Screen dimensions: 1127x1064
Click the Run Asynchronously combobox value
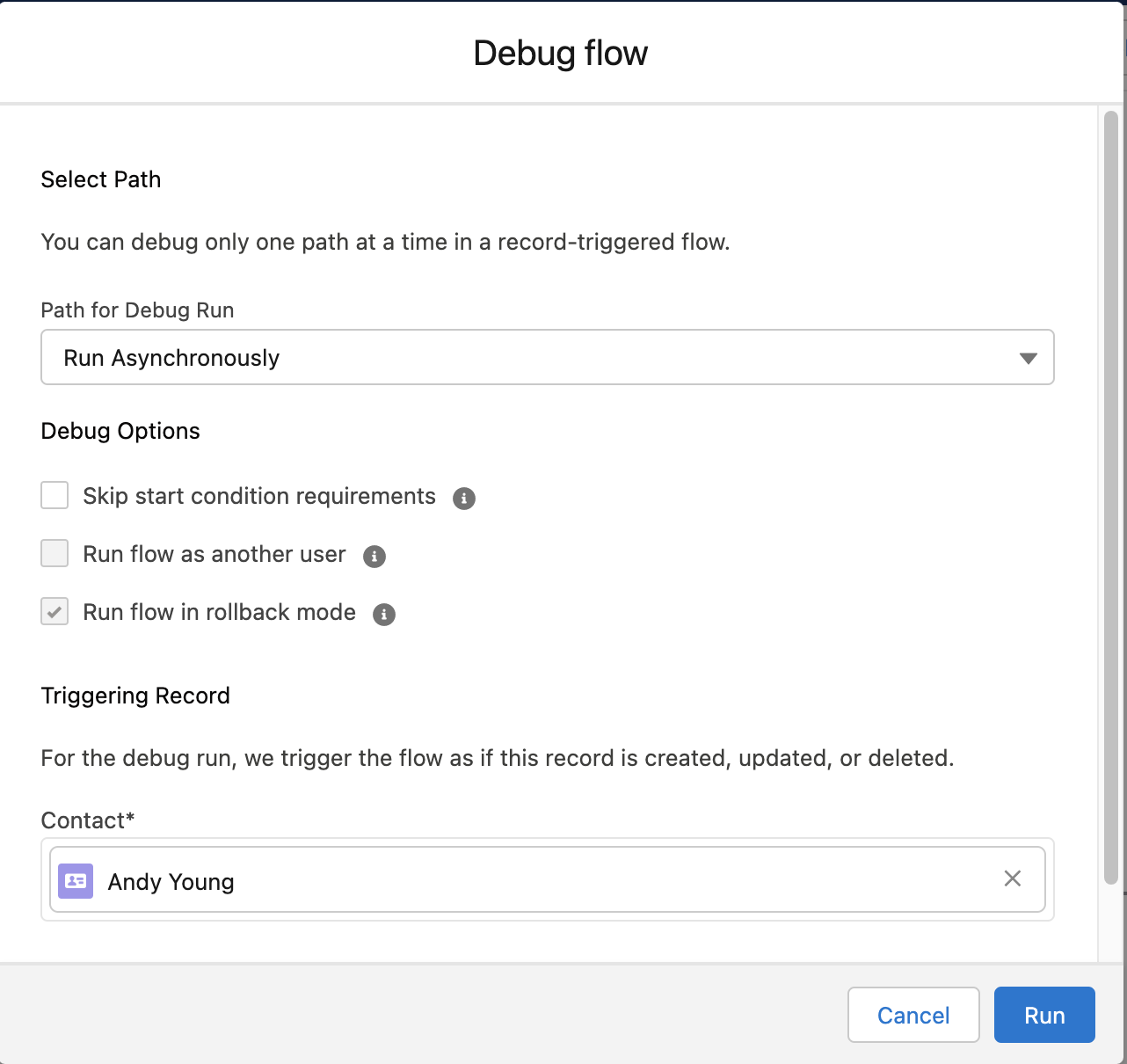[x=171, y=357]
